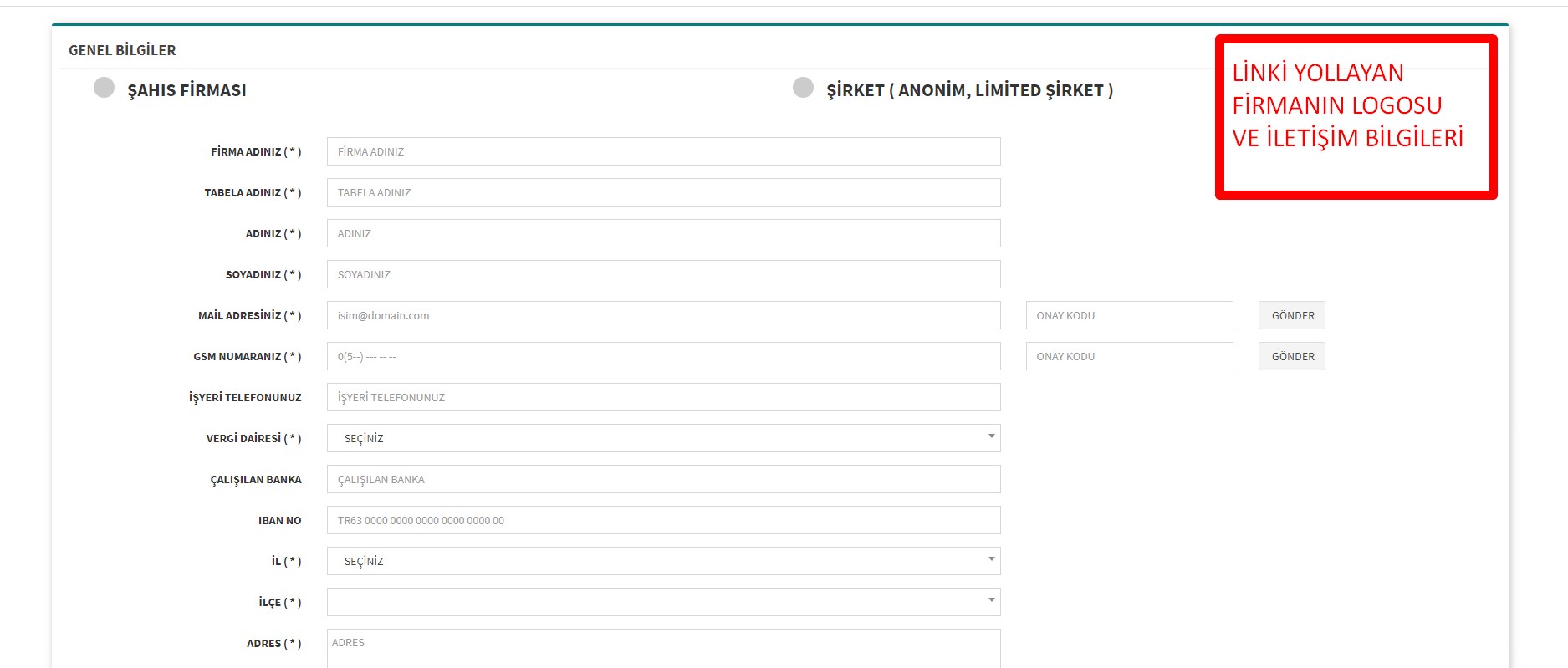Click the FİRMA ADINIZ input field
This screenshot has height=668, width=1568.
click(x=662, y=151)
